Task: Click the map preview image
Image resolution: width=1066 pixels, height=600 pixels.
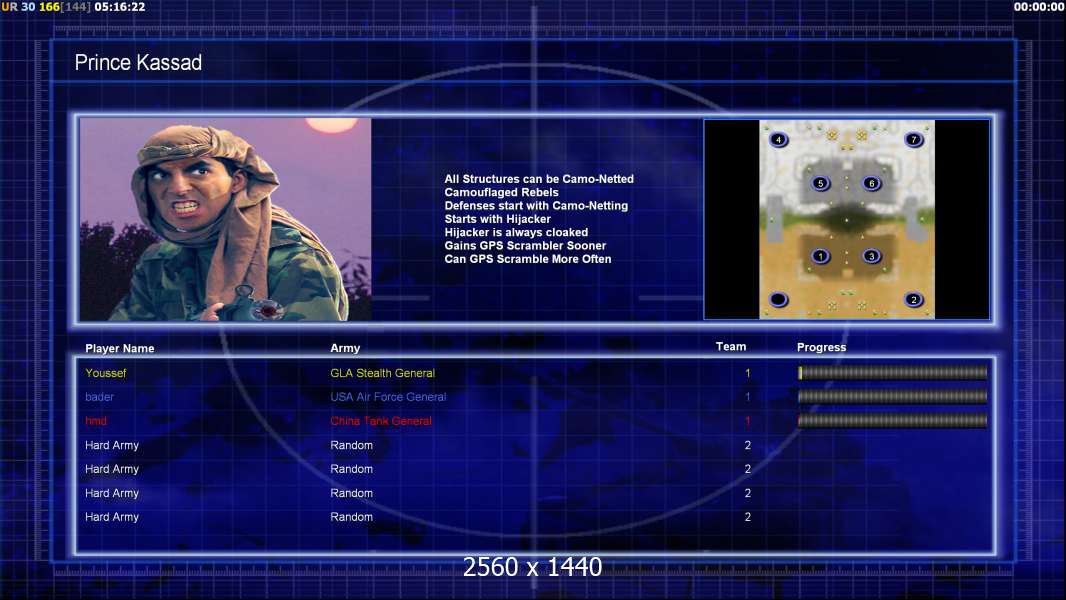Action: click(x=847, y=219)
